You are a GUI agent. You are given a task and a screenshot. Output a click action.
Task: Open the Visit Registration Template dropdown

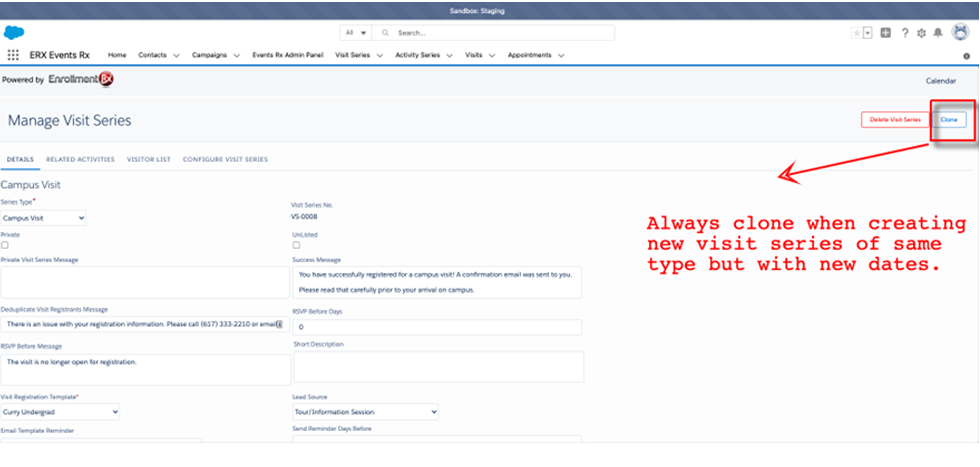click(60, 411)
